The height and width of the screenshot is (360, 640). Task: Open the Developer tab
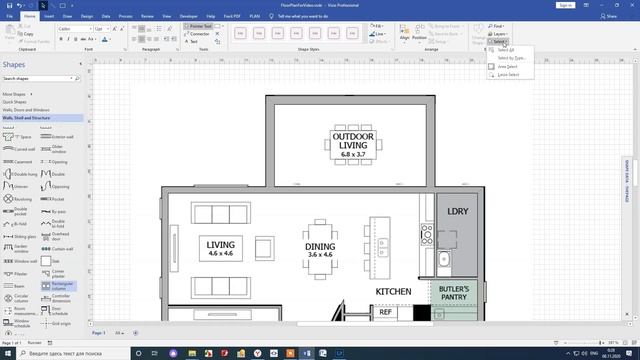189,16
